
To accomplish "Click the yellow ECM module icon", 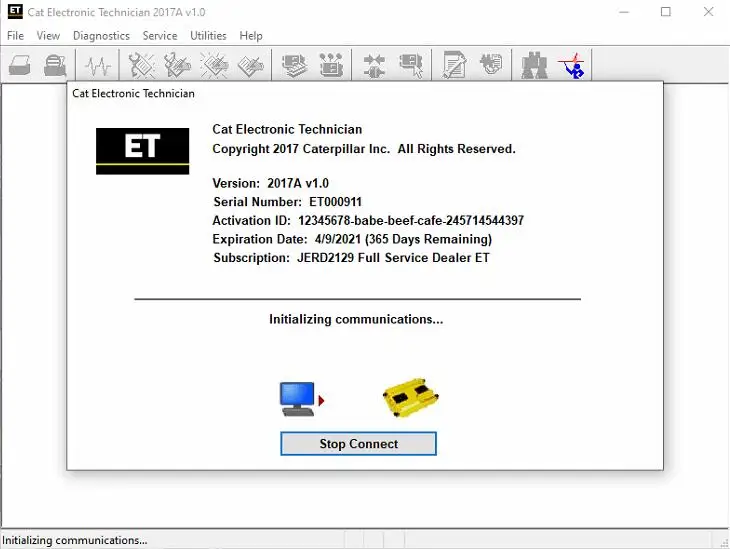I will point(411,398).
